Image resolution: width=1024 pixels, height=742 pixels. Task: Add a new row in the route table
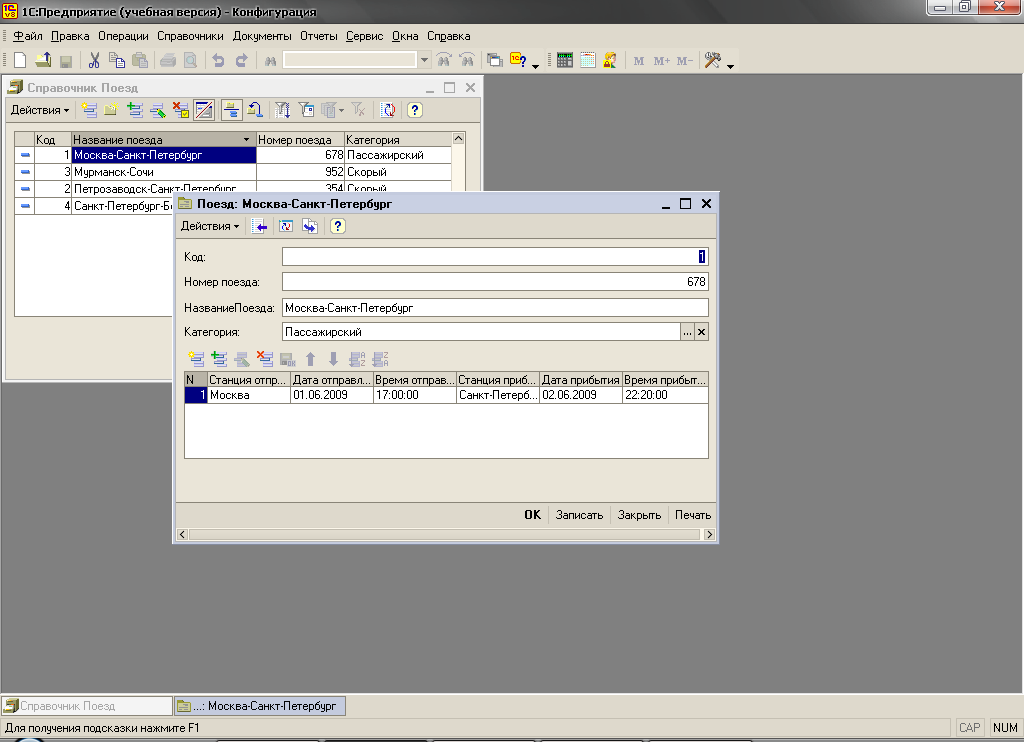(196, 359)
